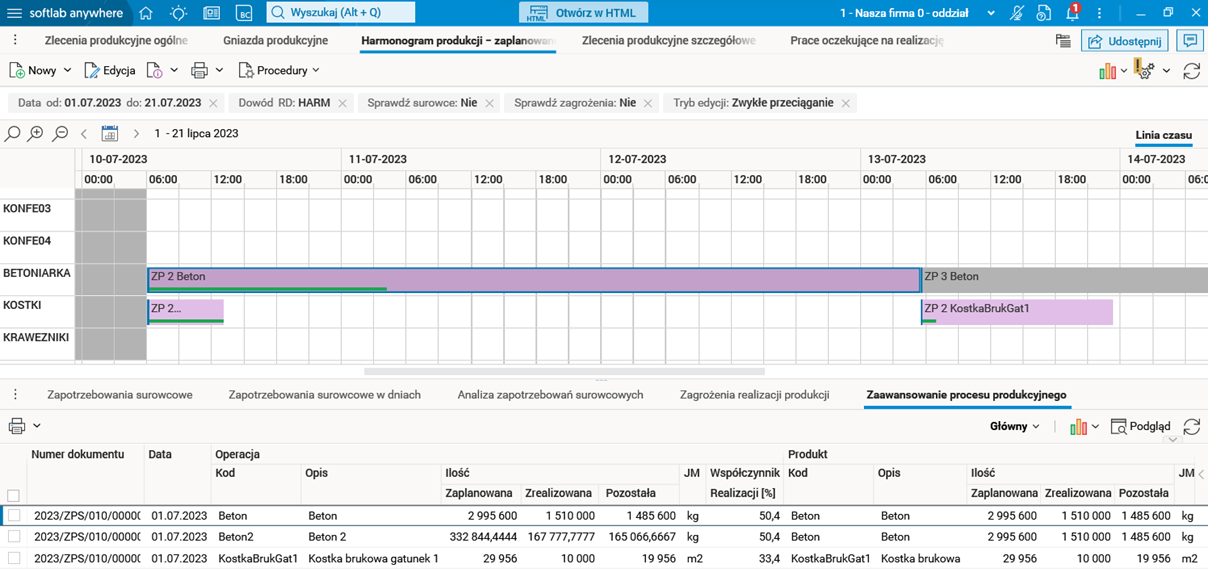Open the hamburger main menu
The image size is (1208, 580).
click(x=14, y=13)
